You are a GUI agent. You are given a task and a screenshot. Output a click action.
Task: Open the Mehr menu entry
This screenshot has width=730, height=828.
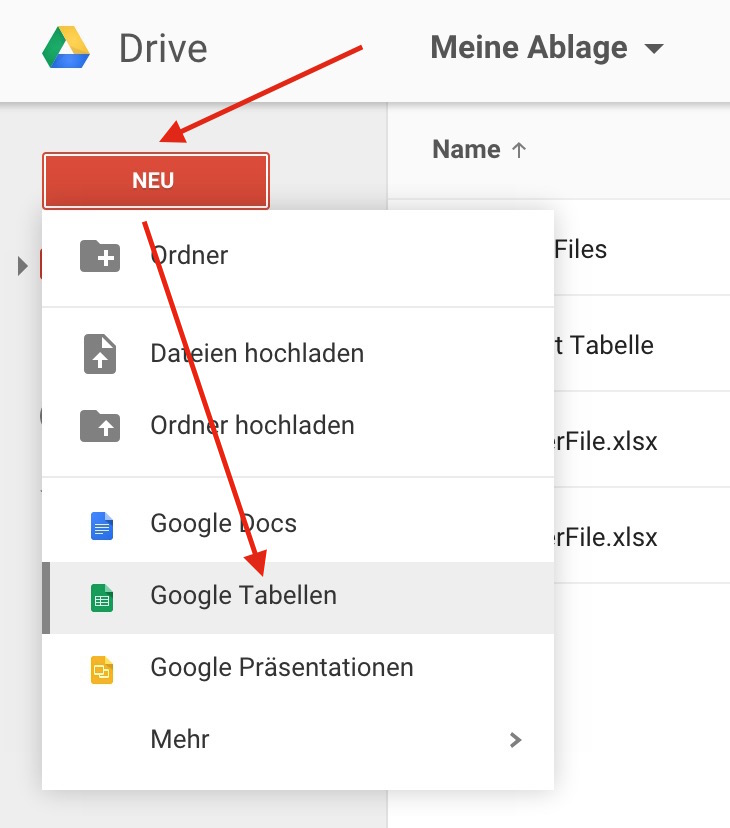click(x=298, y=739)
